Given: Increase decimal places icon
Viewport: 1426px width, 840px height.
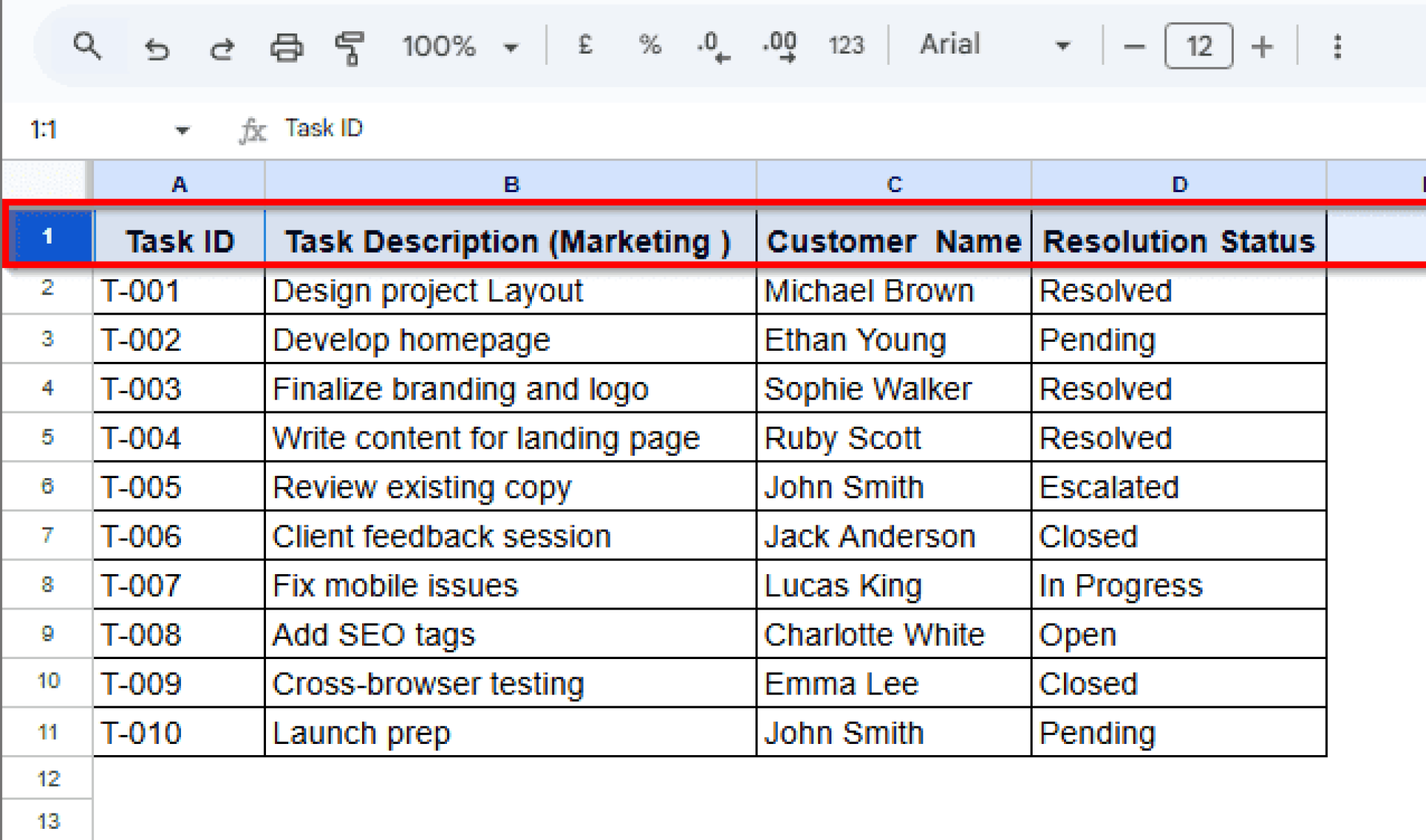Looking at the screenshot, I should (778, 47).
